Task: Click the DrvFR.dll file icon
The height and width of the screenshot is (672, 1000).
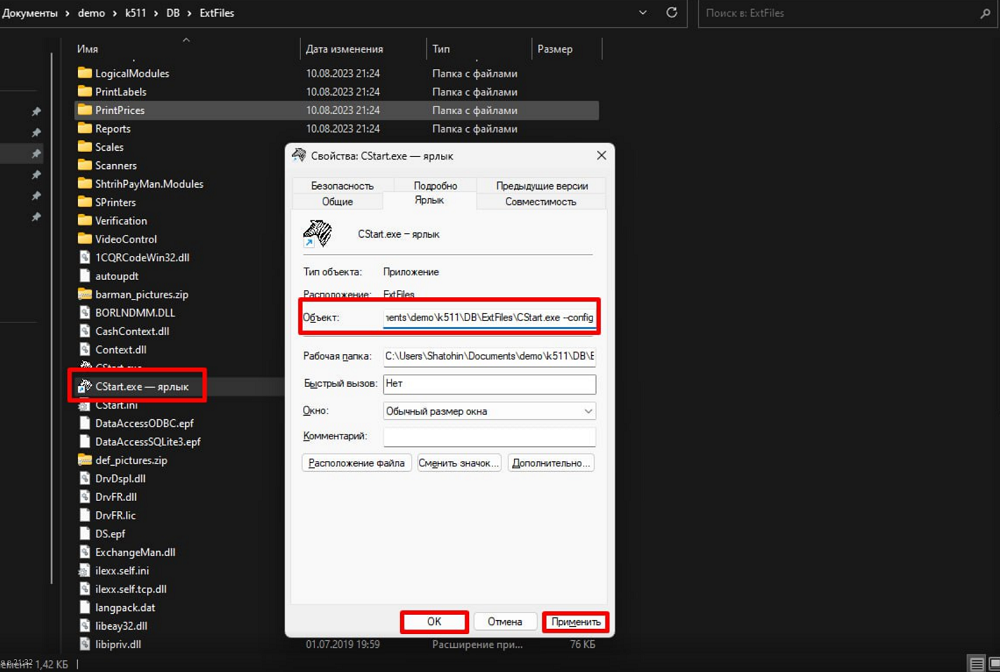Action: [x=84, y=497]
